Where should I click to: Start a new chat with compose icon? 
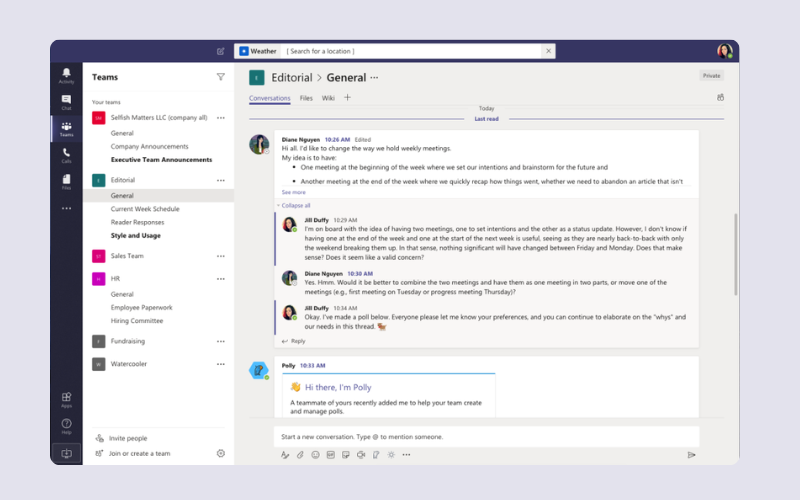click(x=221, y=51)
